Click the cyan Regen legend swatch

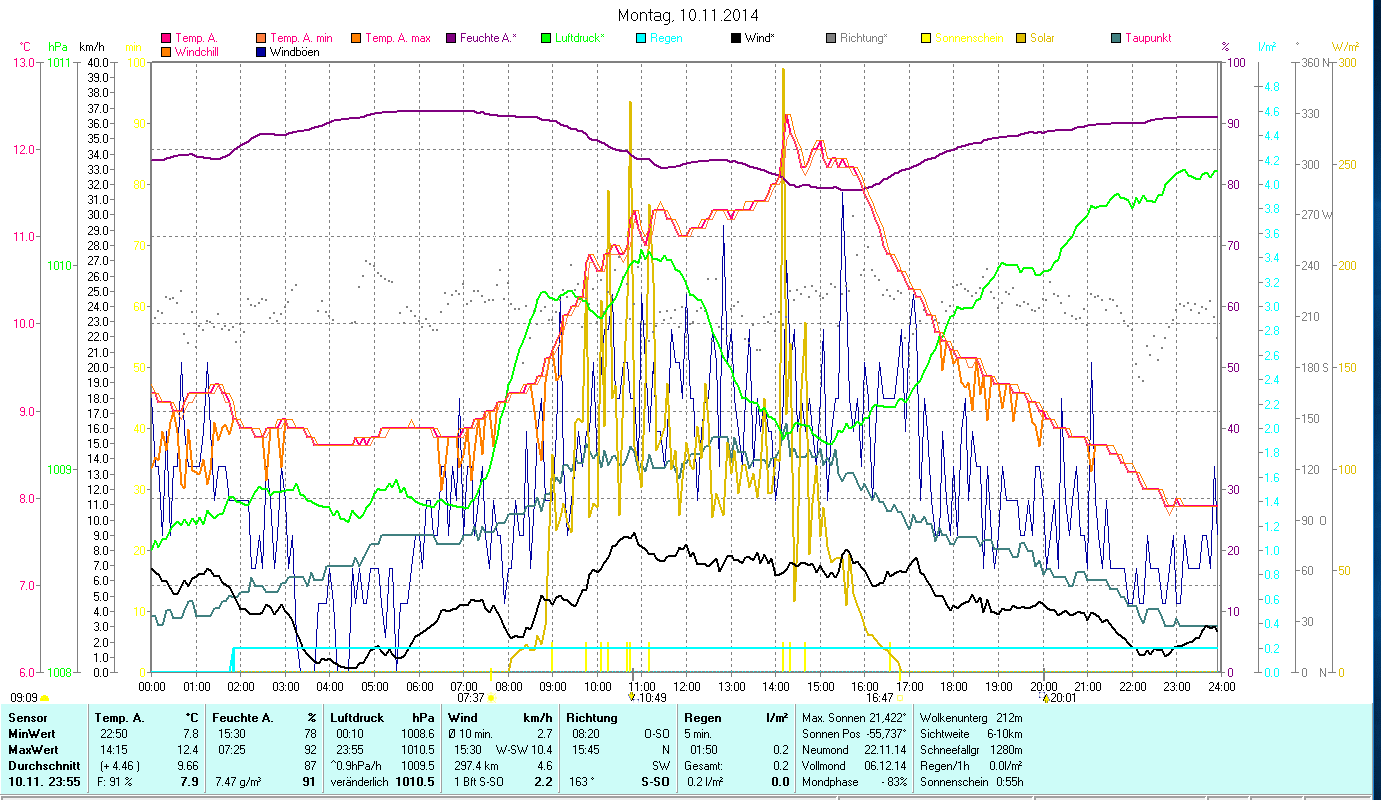[x=640, y=39]
